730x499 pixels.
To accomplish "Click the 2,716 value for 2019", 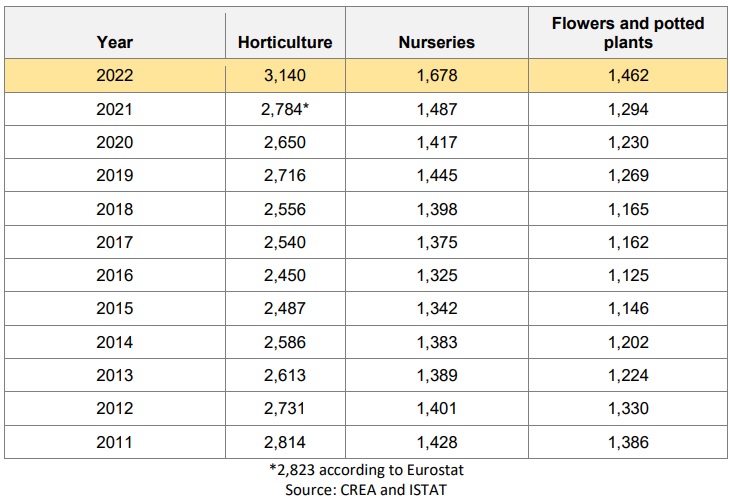I will point(285,175).
